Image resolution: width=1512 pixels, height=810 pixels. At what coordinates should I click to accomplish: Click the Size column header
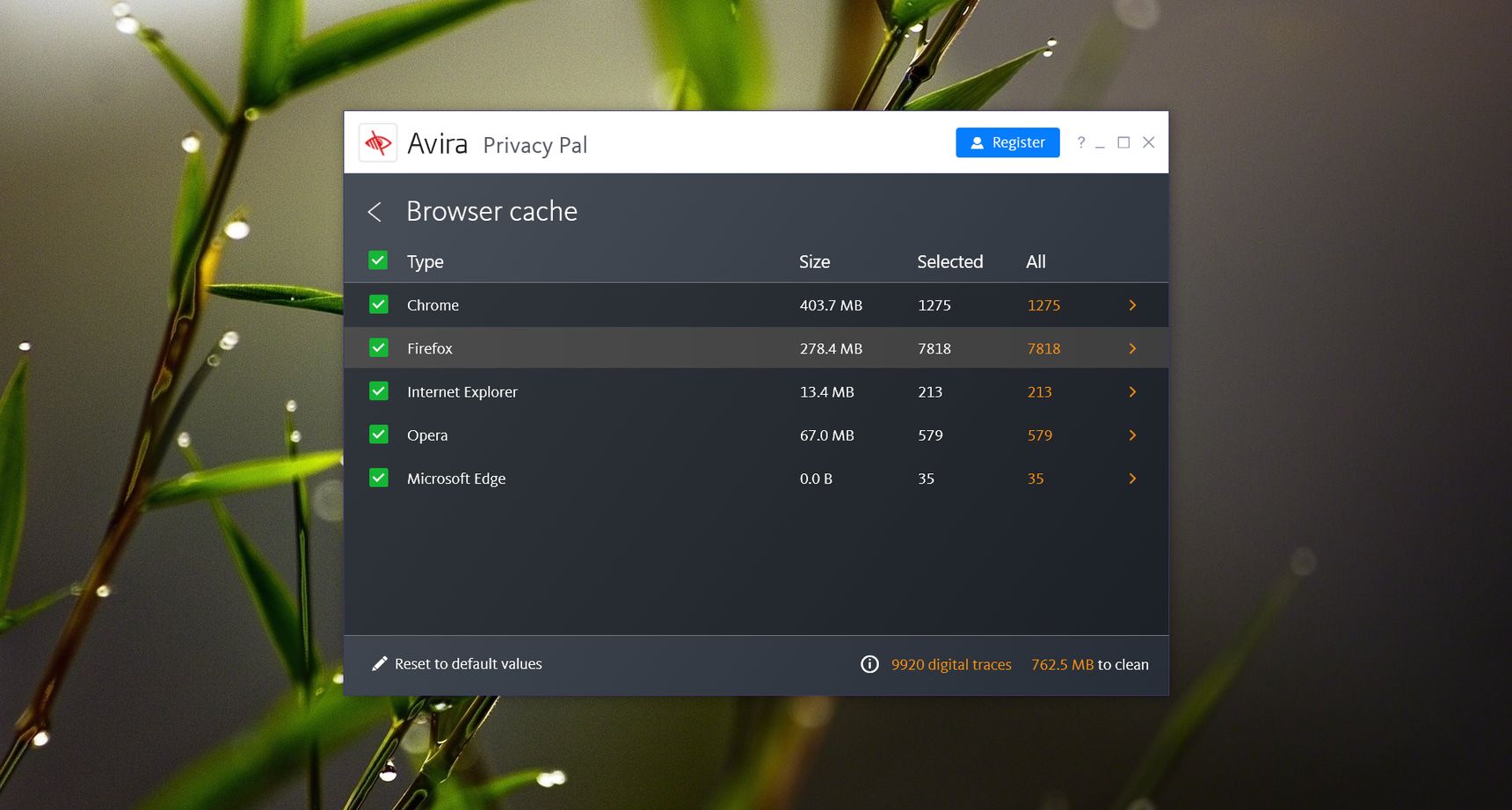pos(815,262)
